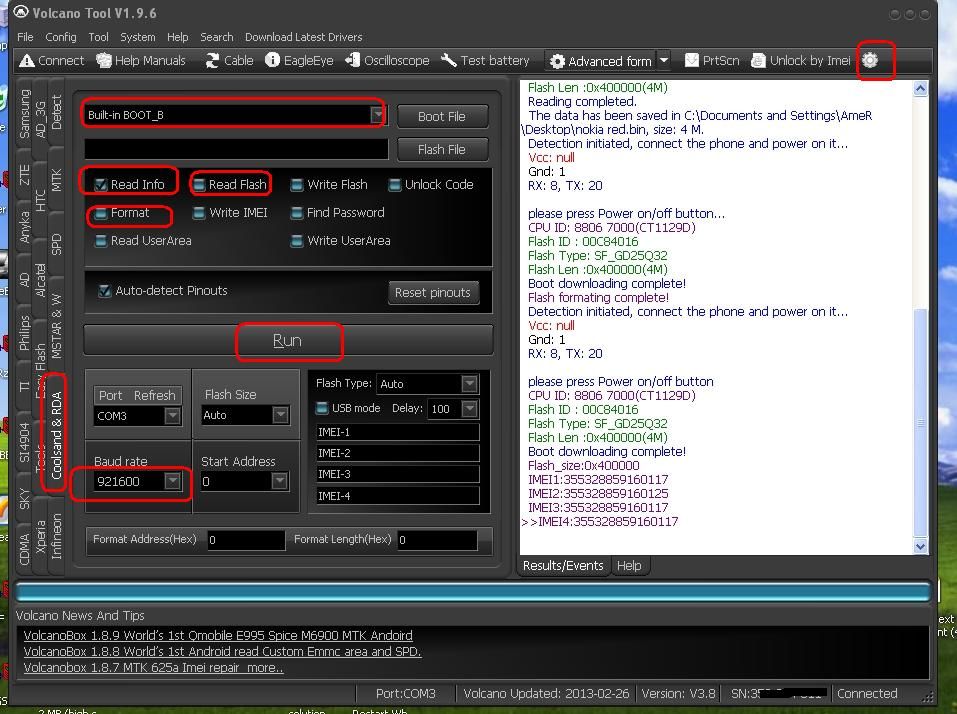
Task: Open the Advanced form dropdown arrow
Action: pos(664,60)
